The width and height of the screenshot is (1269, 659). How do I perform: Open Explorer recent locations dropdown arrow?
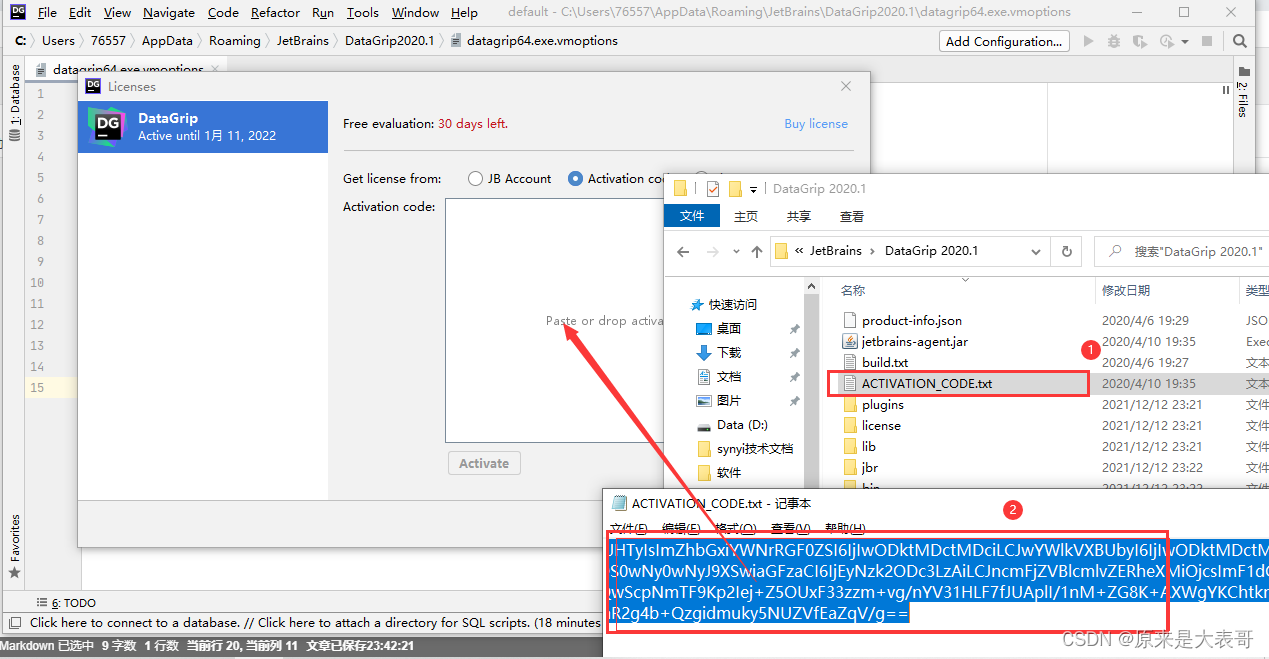tap(736, 252)
